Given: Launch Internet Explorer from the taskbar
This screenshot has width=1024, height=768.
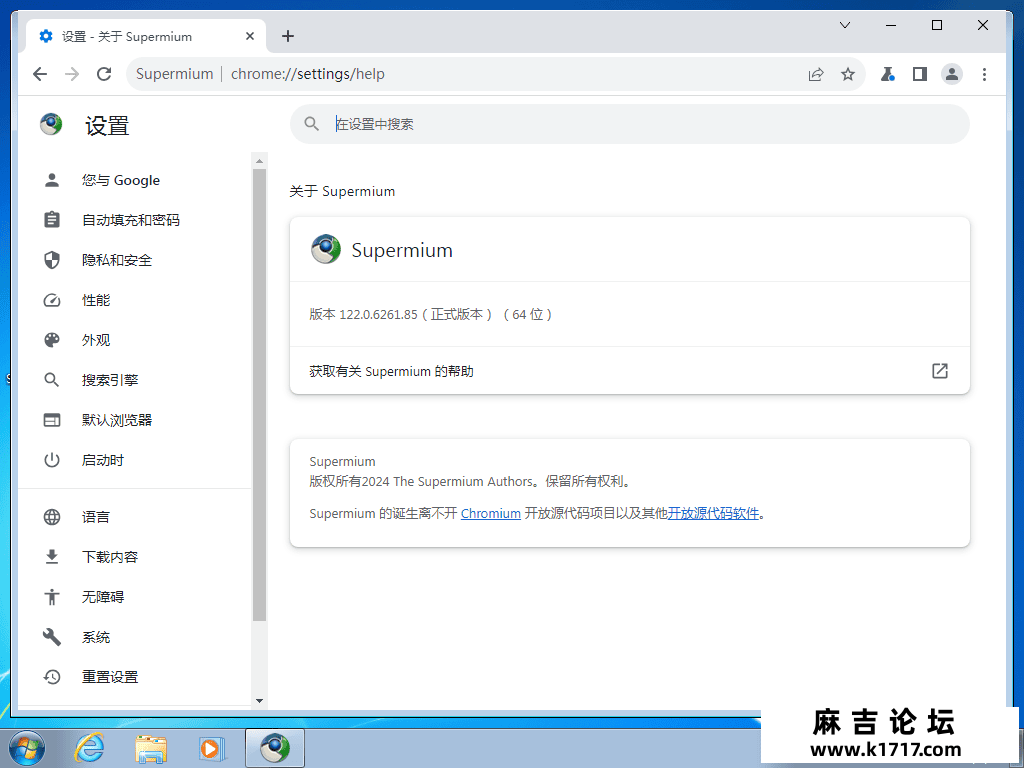Looking at the screenshot, I should coord(89,748).
